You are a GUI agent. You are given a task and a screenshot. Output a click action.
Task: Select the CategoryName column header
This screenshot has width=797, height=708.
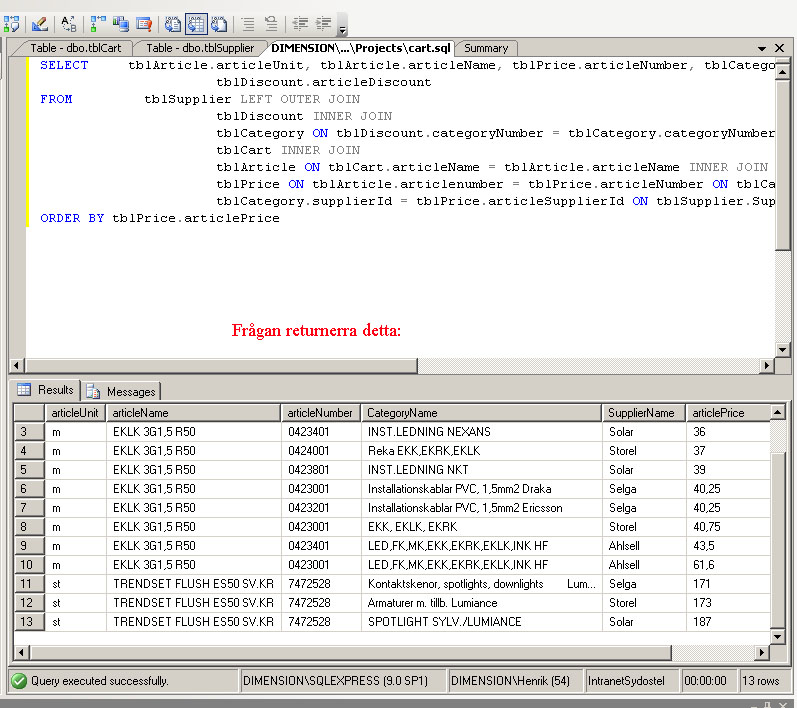[x=481, y=413]
